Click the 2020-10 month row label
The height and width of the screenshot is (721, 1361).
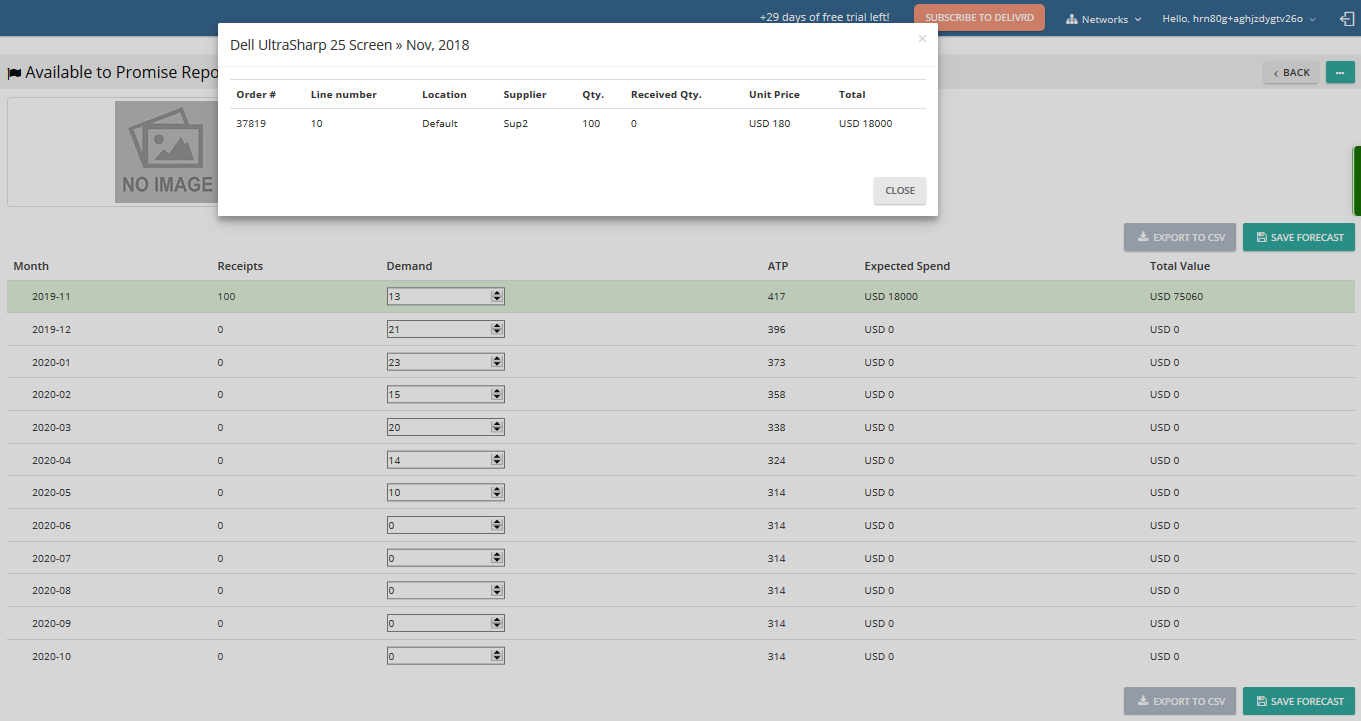(x=51, y=656)
